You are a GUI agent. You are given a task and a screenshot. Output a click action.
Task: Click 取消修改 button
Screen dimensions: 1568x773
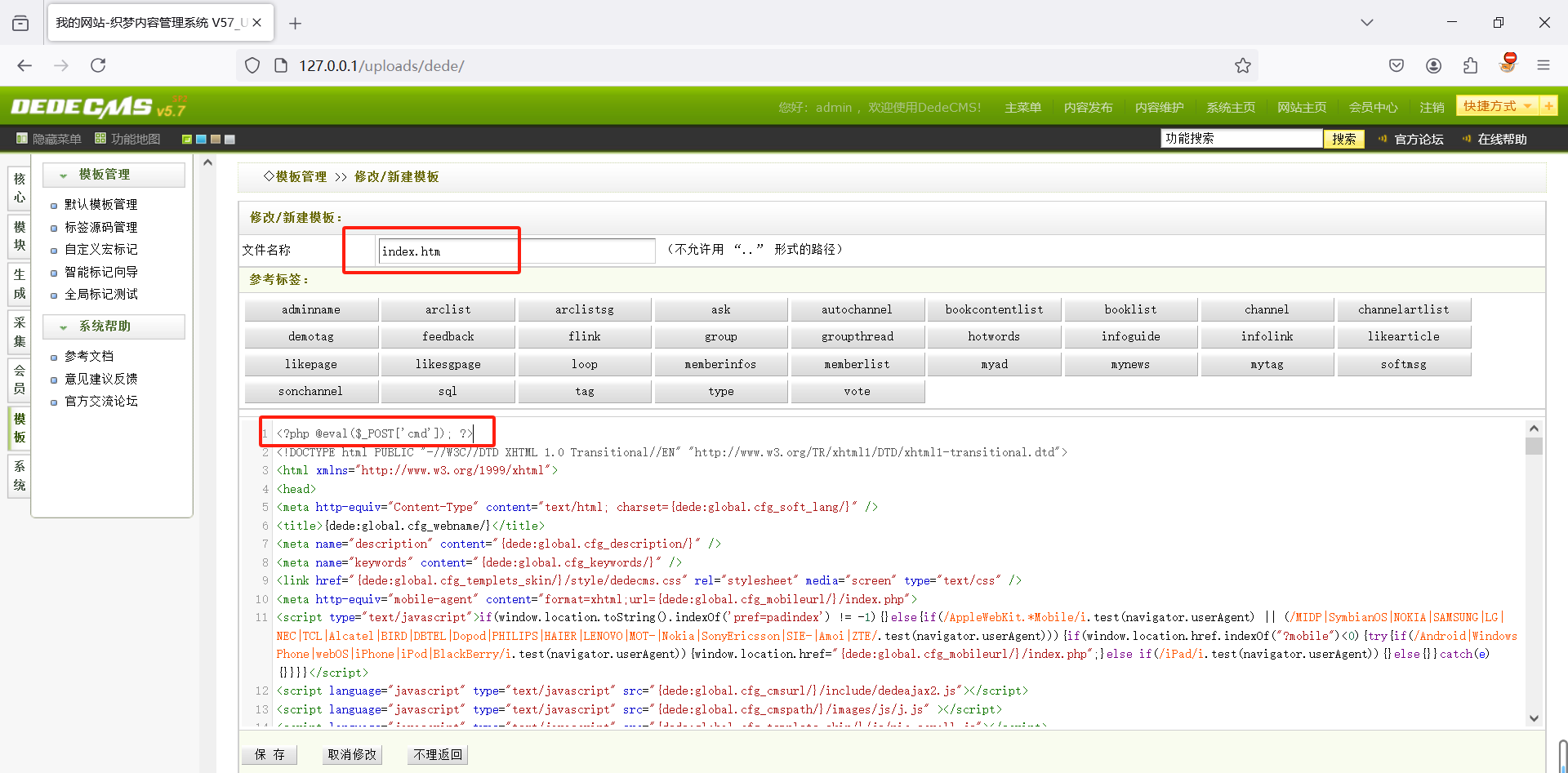tap(352, 754)
